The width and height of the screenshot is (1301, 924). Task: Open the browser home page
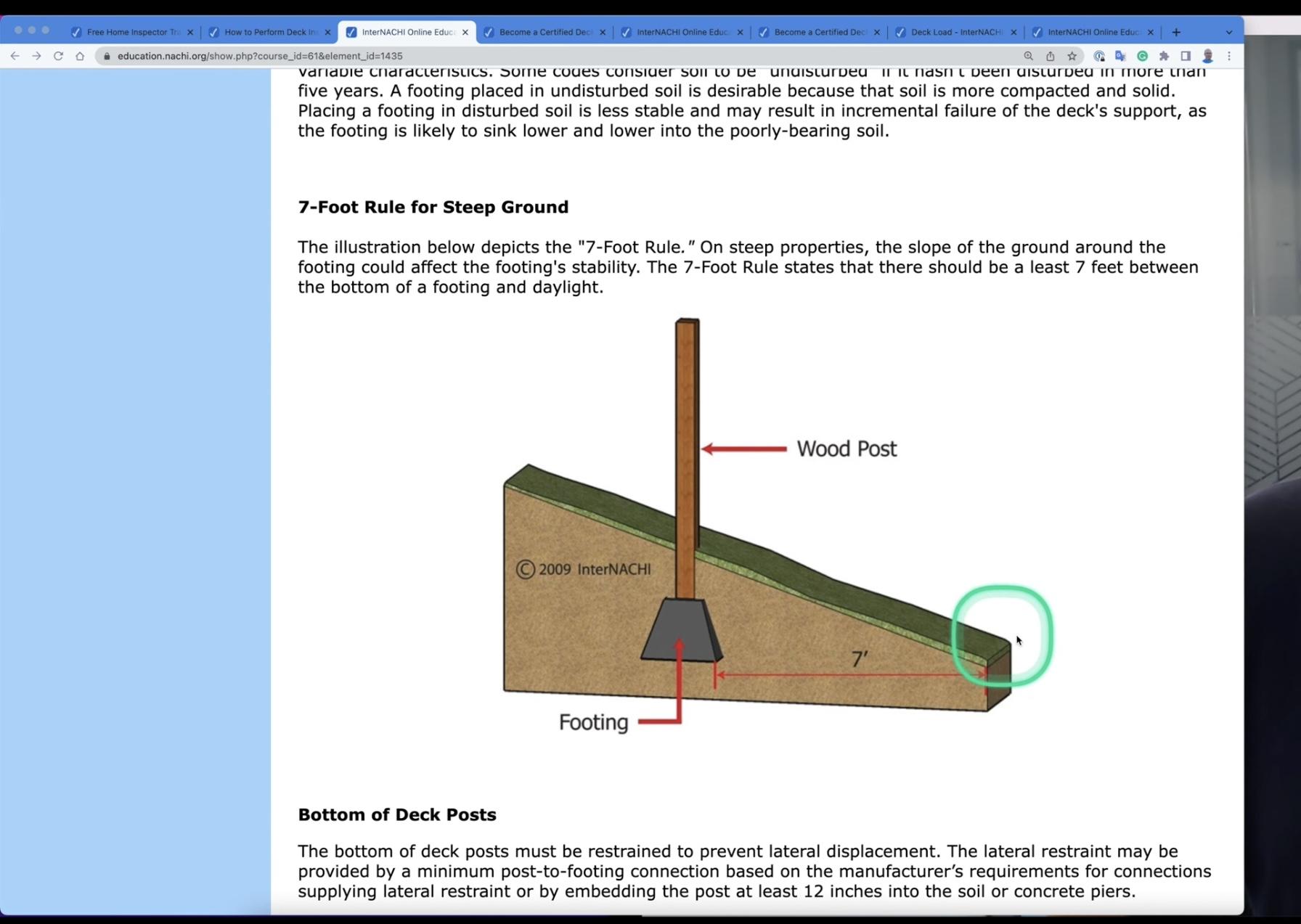(80, 56)
